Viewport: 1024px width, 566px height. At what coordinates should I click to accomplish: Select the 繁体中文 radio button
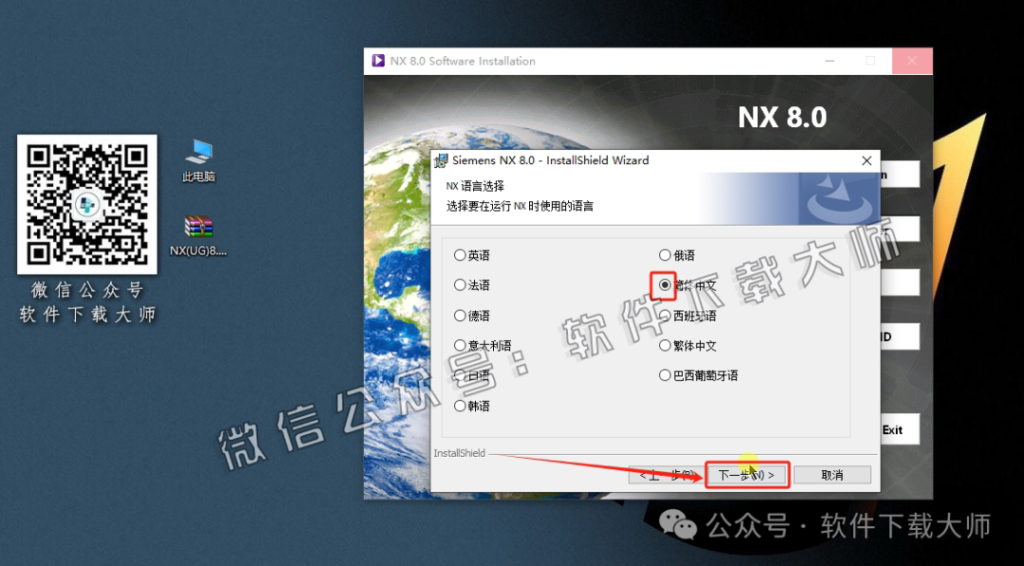pos(665,345)
